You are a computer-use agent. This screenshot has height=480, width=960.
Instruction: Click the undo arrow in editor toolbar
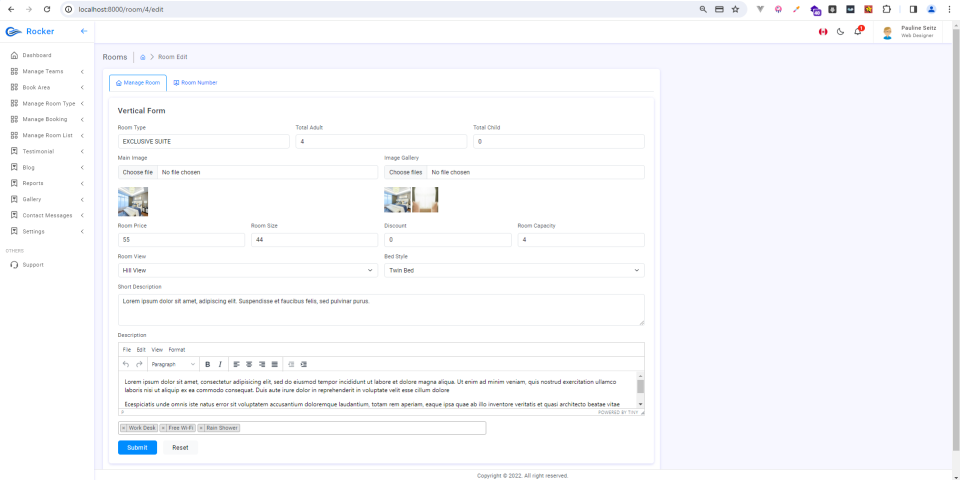[x=126, y=364]
